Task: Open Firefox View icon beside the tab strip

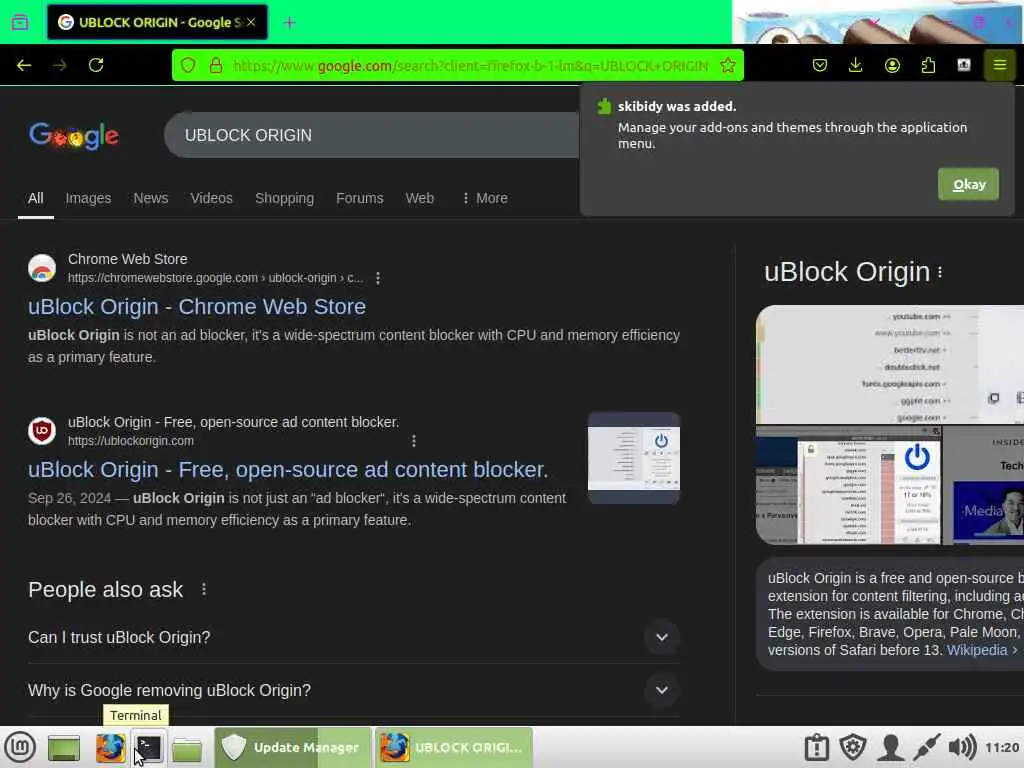Action: point(20,22)
